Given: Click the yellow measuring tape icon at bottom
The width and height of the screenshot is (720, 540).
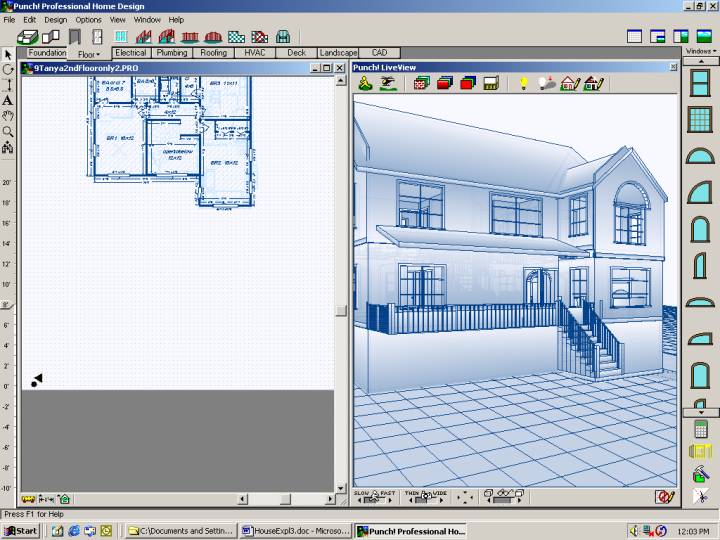Looking at the screenshot, I should point(28,499).
